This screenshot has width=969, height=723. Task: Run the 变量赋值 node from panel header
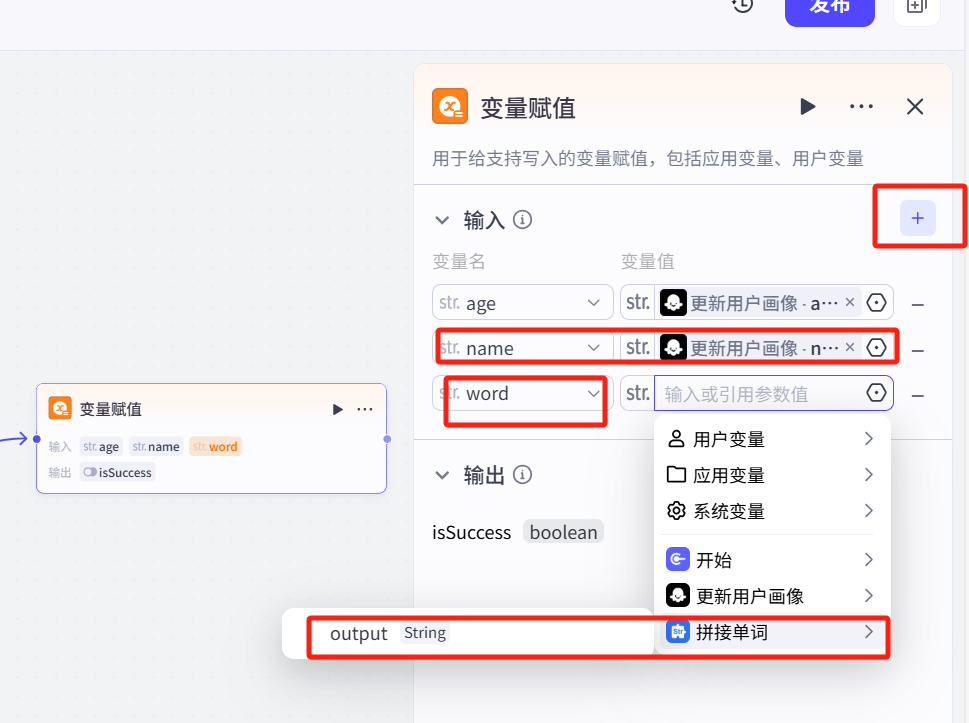807,106
